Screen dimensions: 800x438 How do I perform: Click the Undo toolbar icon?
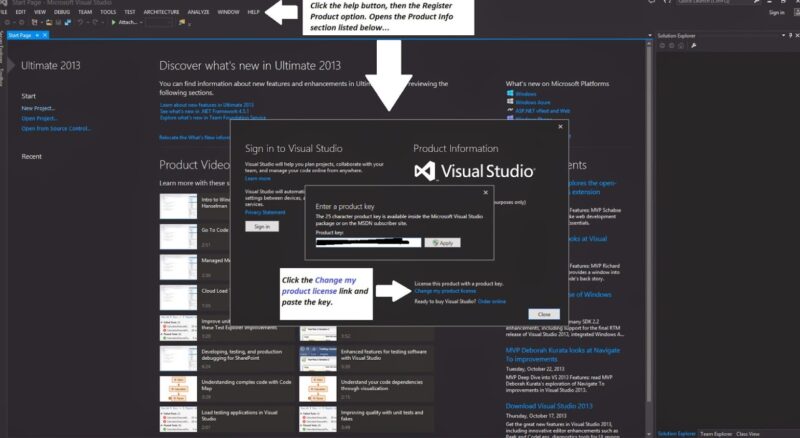(x=80, y=22)
